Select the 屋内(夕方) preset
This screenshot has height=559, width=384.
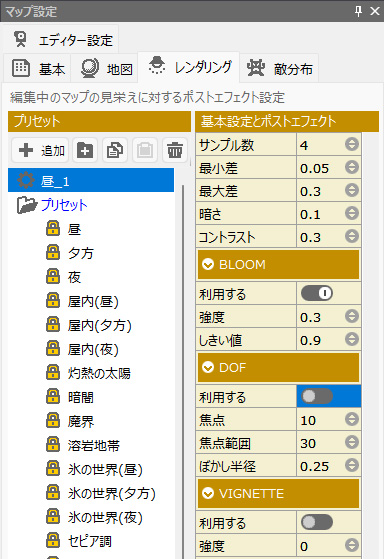99,325
